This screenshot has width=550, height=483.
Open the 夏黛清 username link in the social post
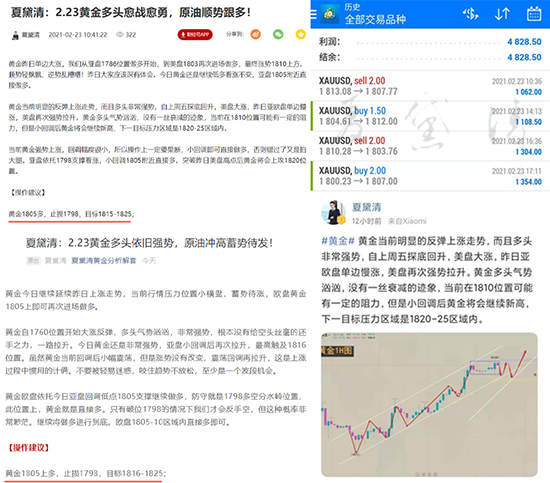tap(367, 207)
